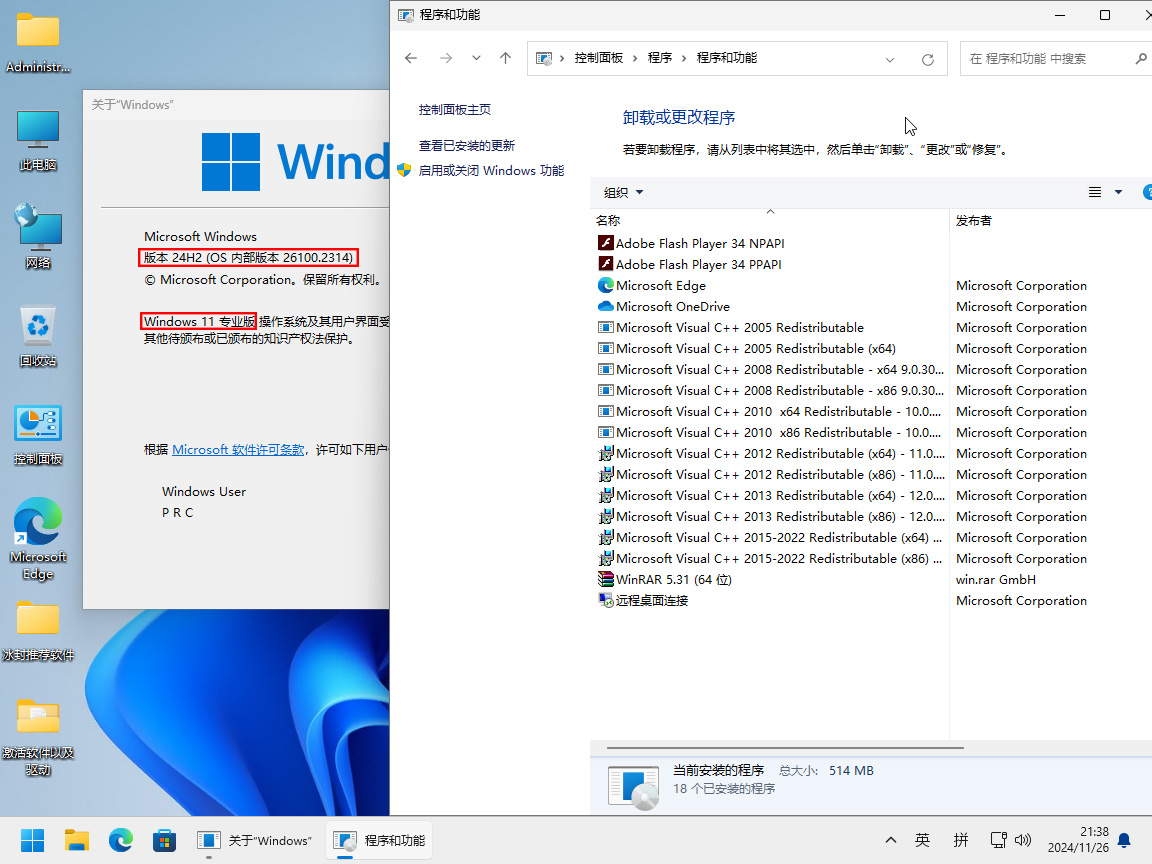Image resolution: width=1152 pixels, height=864 pixels.
Task: Open the recent locations dropdown arrow
Action: 476,58
